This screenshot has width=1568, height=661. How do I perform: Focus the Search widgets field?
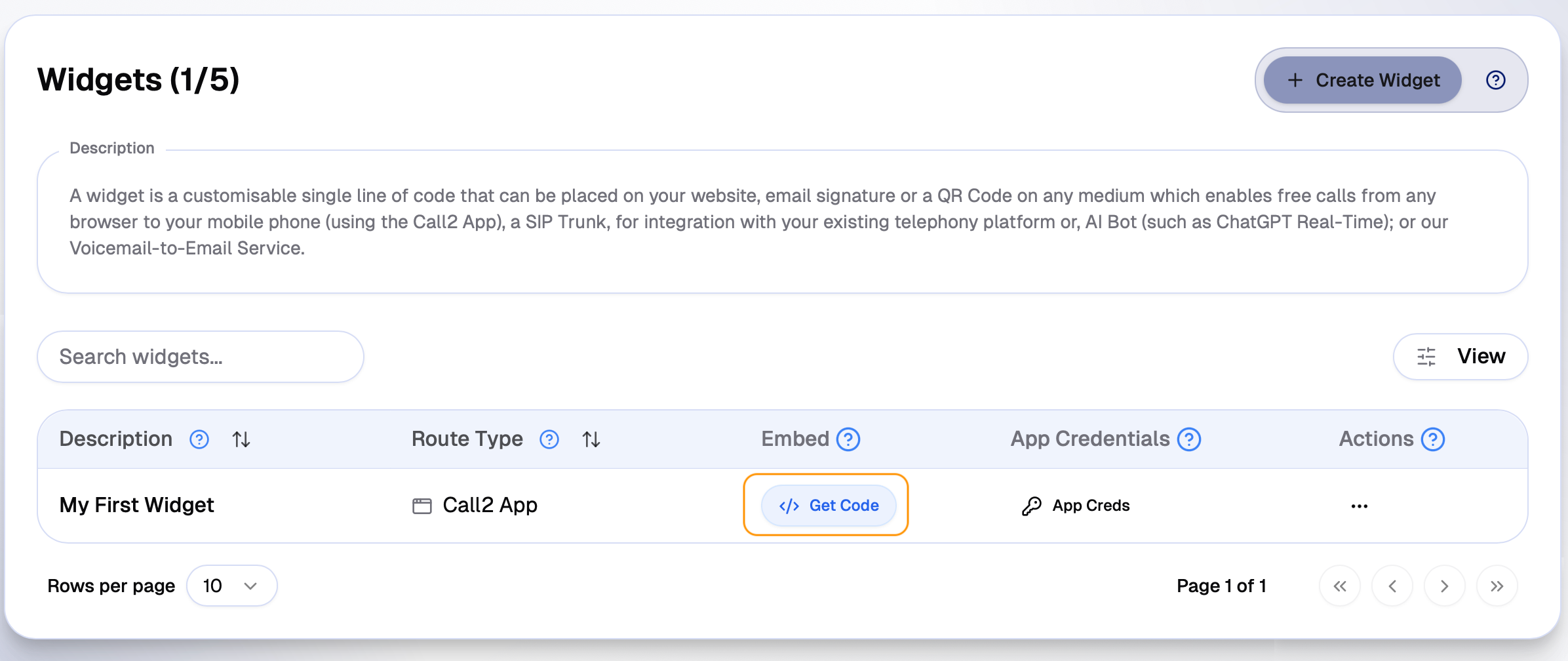tap(200, 357)
